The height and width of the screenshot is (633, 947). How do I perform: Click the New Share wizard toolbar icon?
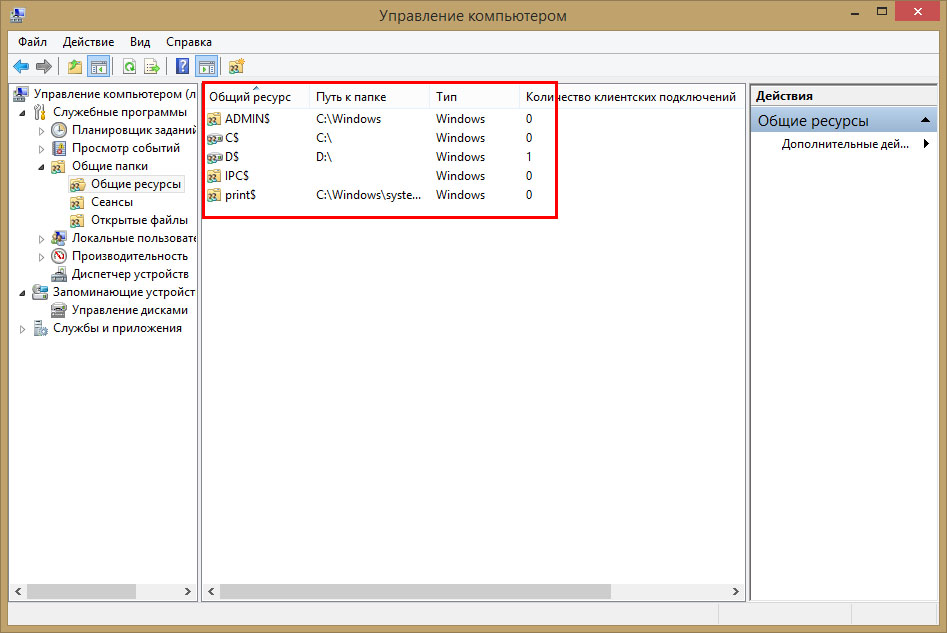[236, 66]
